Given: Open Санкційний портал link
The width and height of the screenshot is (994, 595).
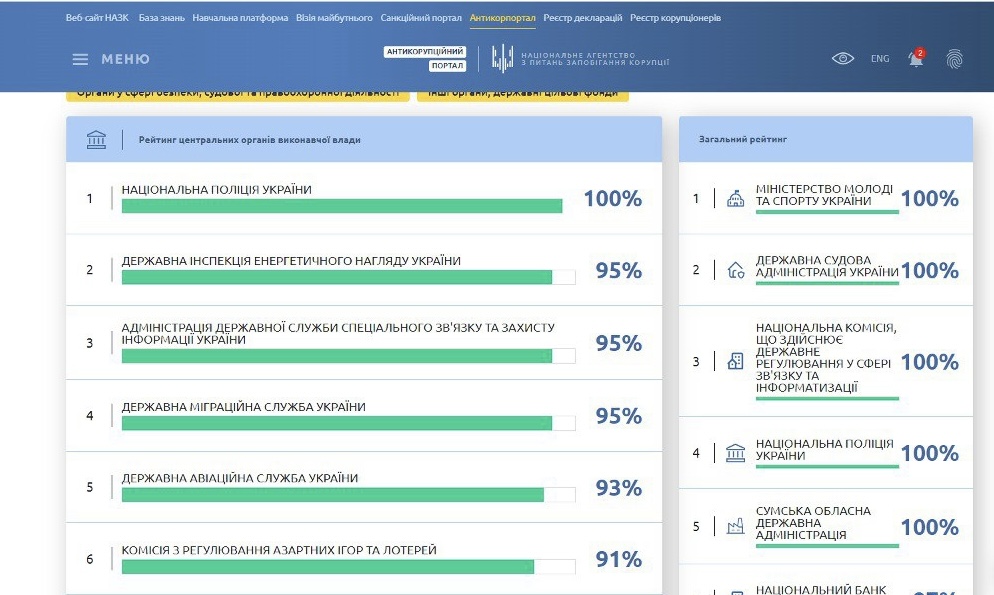Looking at the screenshot, I should (421, 18).
